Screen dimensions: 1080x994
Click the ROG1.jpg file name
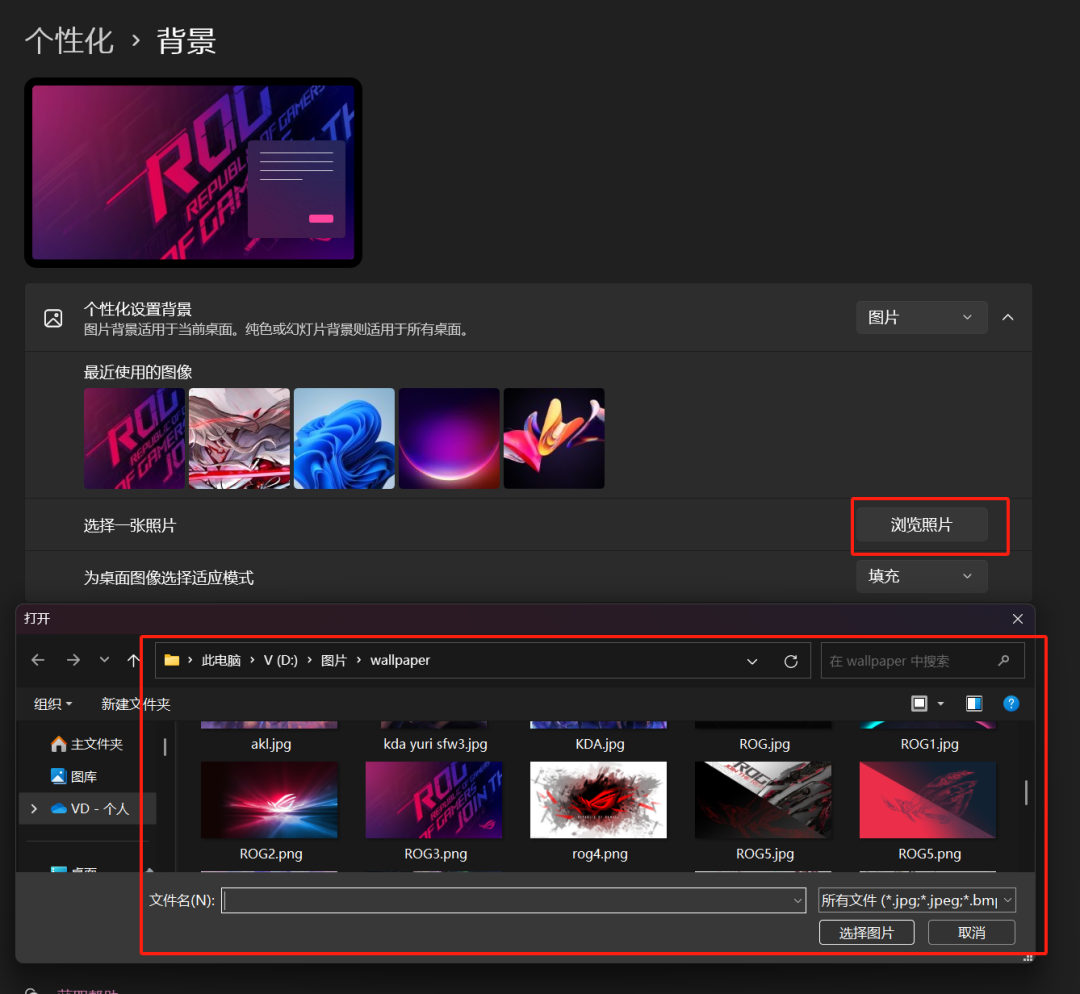pos(929,744)
